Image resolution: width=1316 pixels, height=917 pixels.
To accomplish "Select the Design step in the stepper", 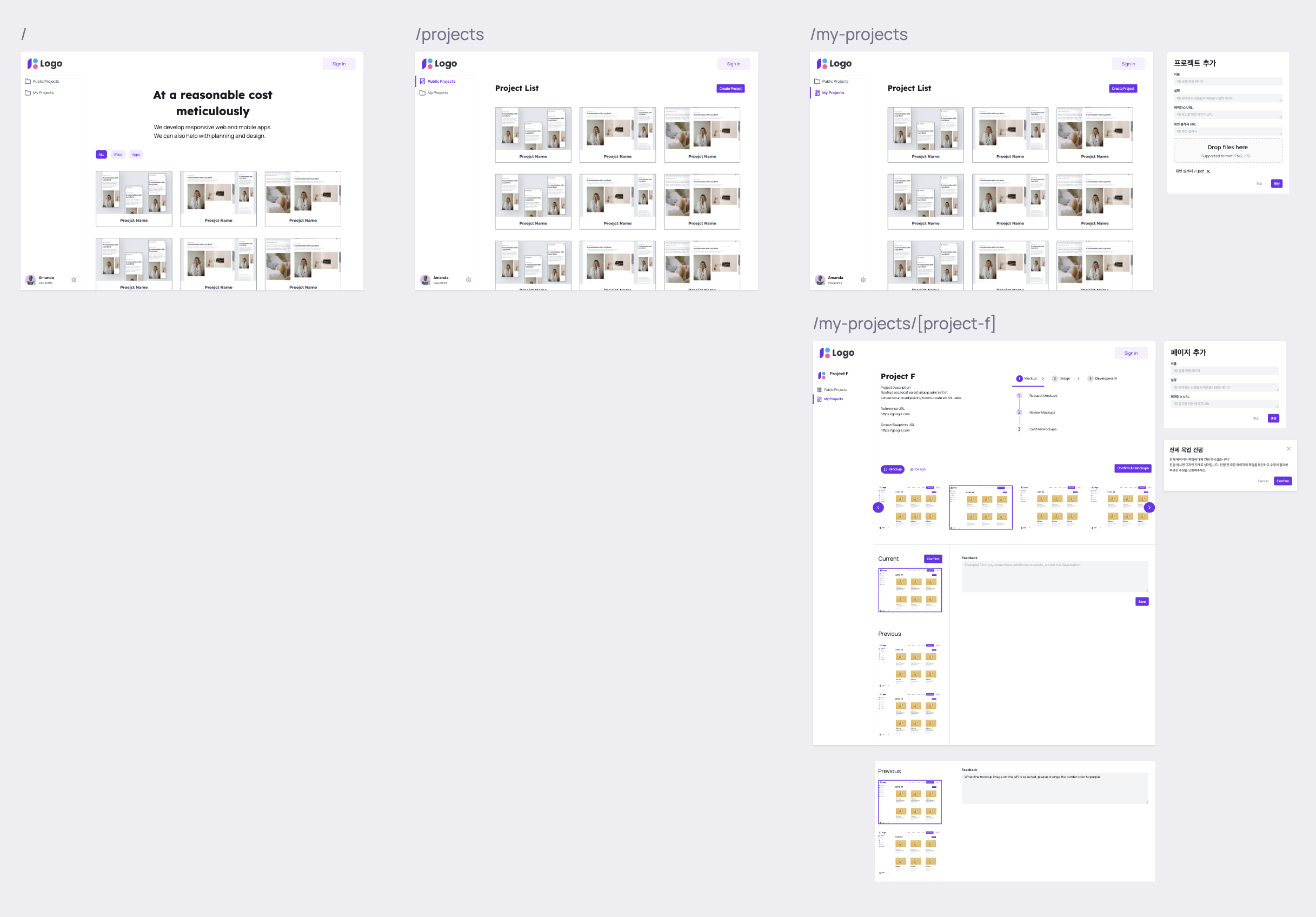I will click(x=1061, y=378).
